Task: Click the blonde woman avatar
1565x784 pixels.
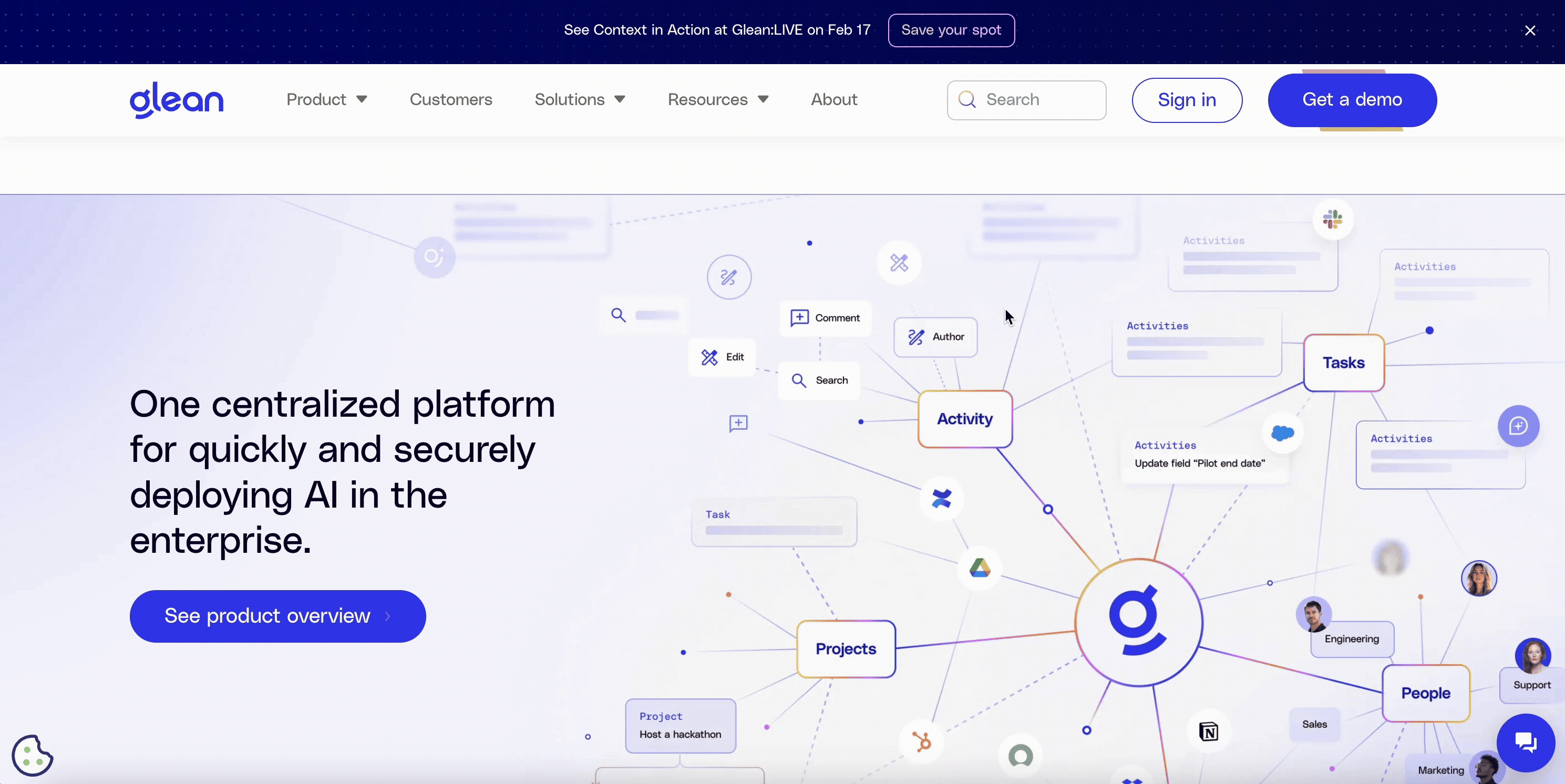Action: click(x=1479, y=578)
